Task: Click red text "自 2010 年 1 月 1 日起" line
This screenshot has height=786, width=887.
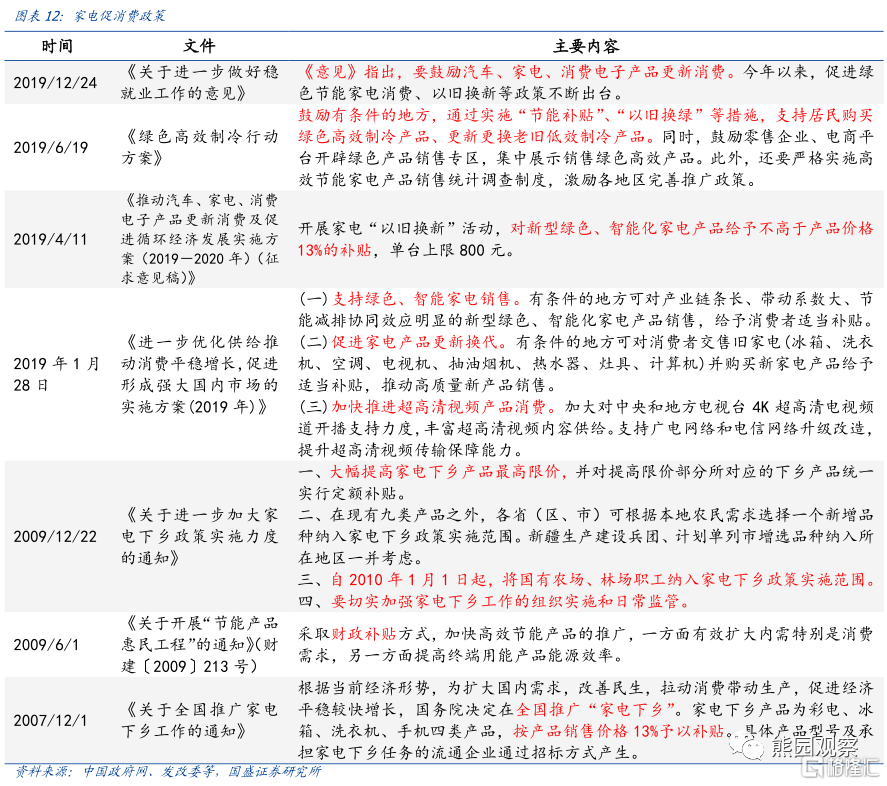Action: [x=602, y=579]
